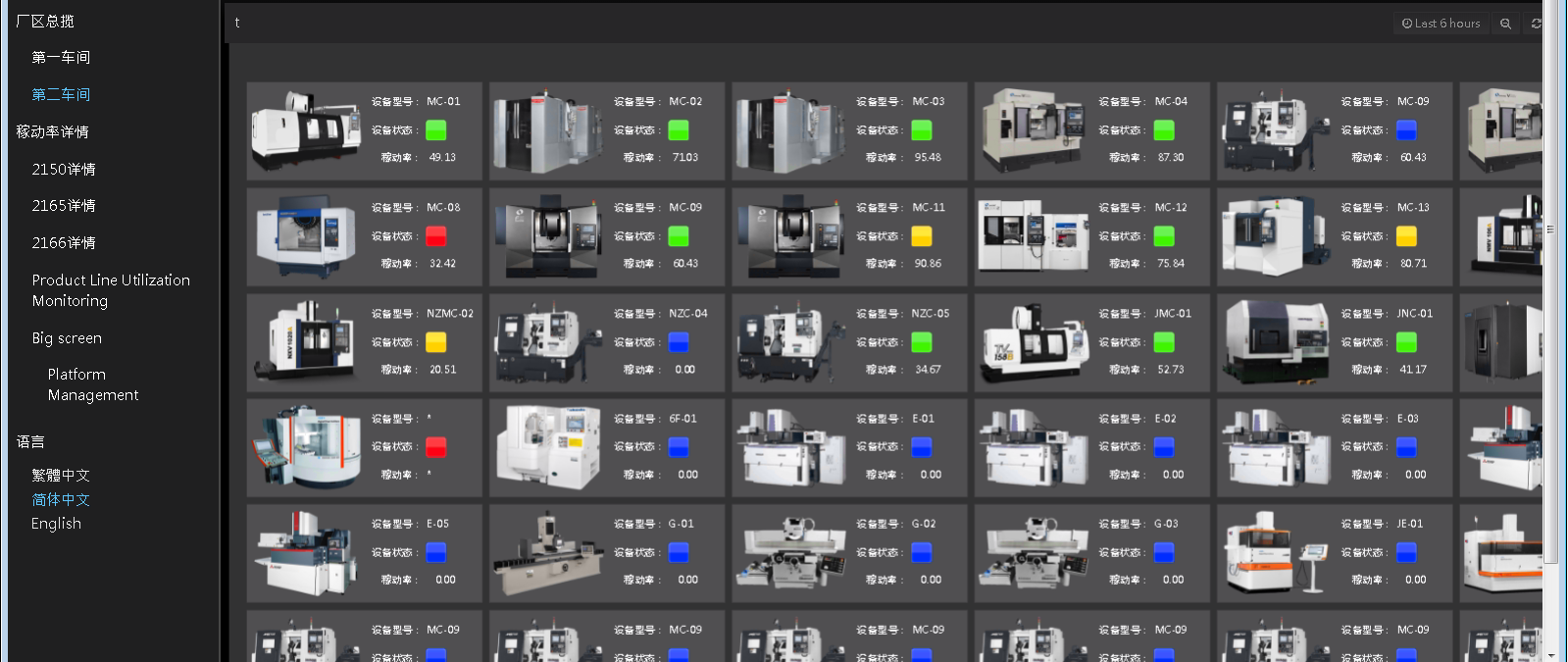Expand the 稼动率详情 section
1568x662 pixels.
point(53,131)
